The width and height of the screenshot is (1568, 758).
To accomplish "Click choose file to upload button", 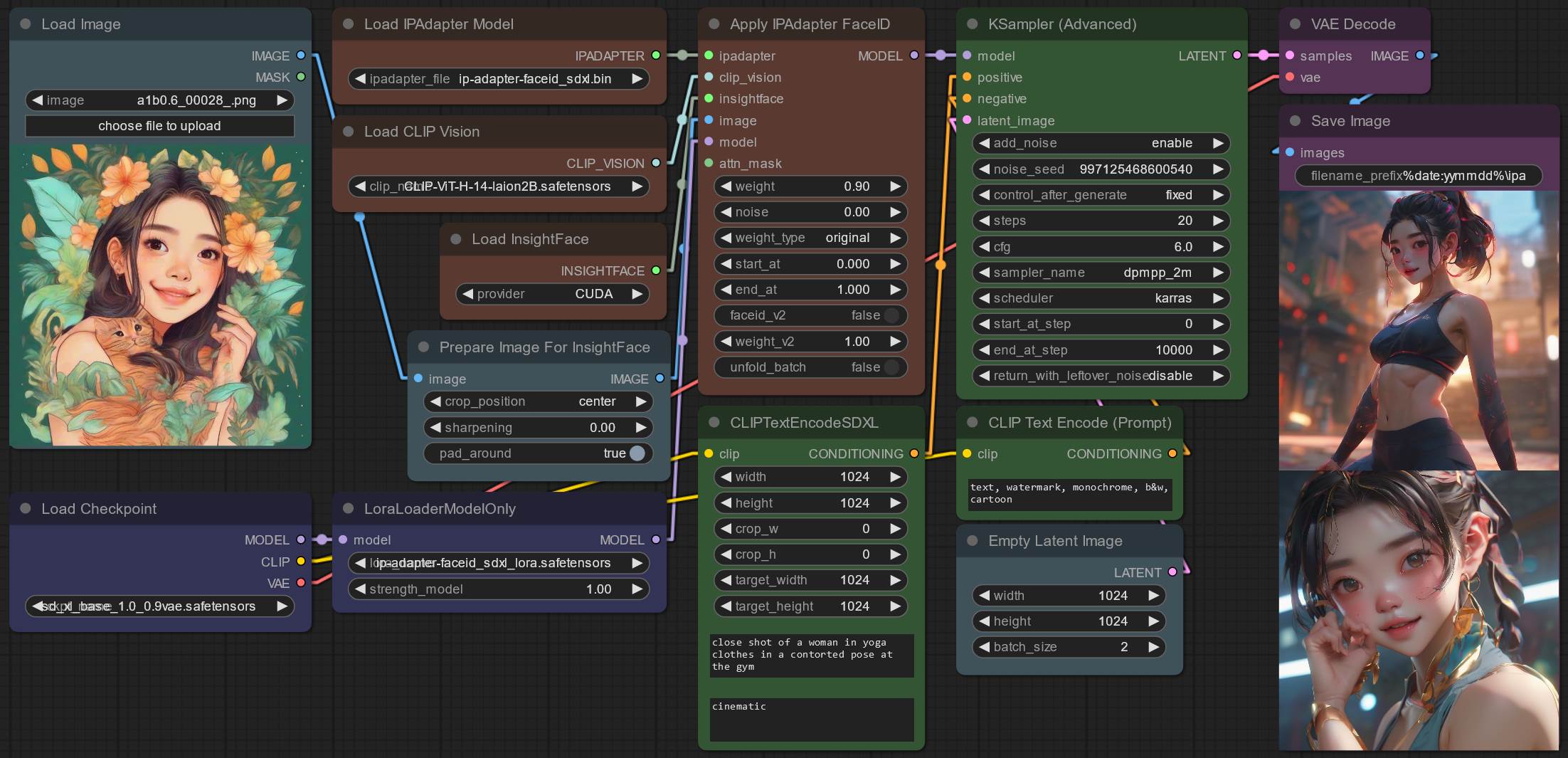I will pos(159,126).
